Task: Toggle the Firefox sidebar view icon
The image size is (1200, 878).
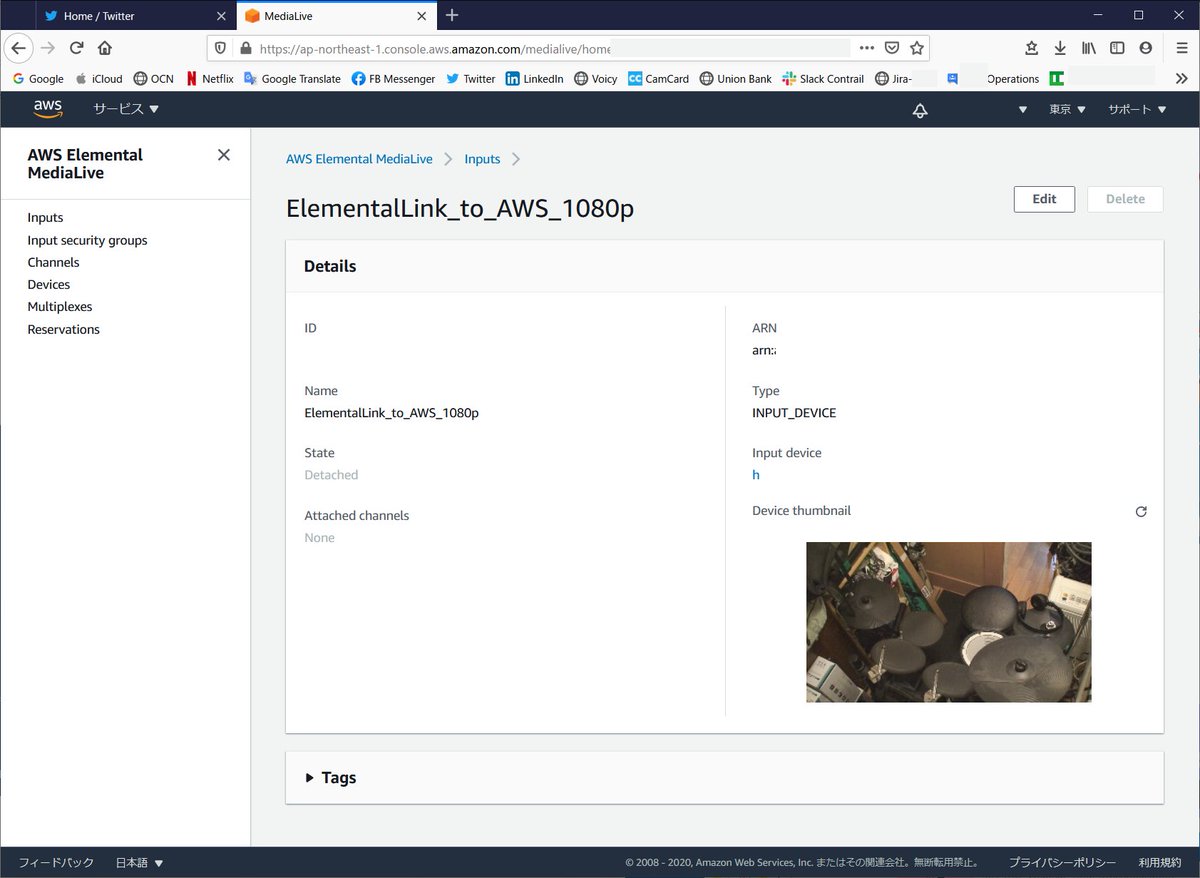Action: tap(1117, 48)
